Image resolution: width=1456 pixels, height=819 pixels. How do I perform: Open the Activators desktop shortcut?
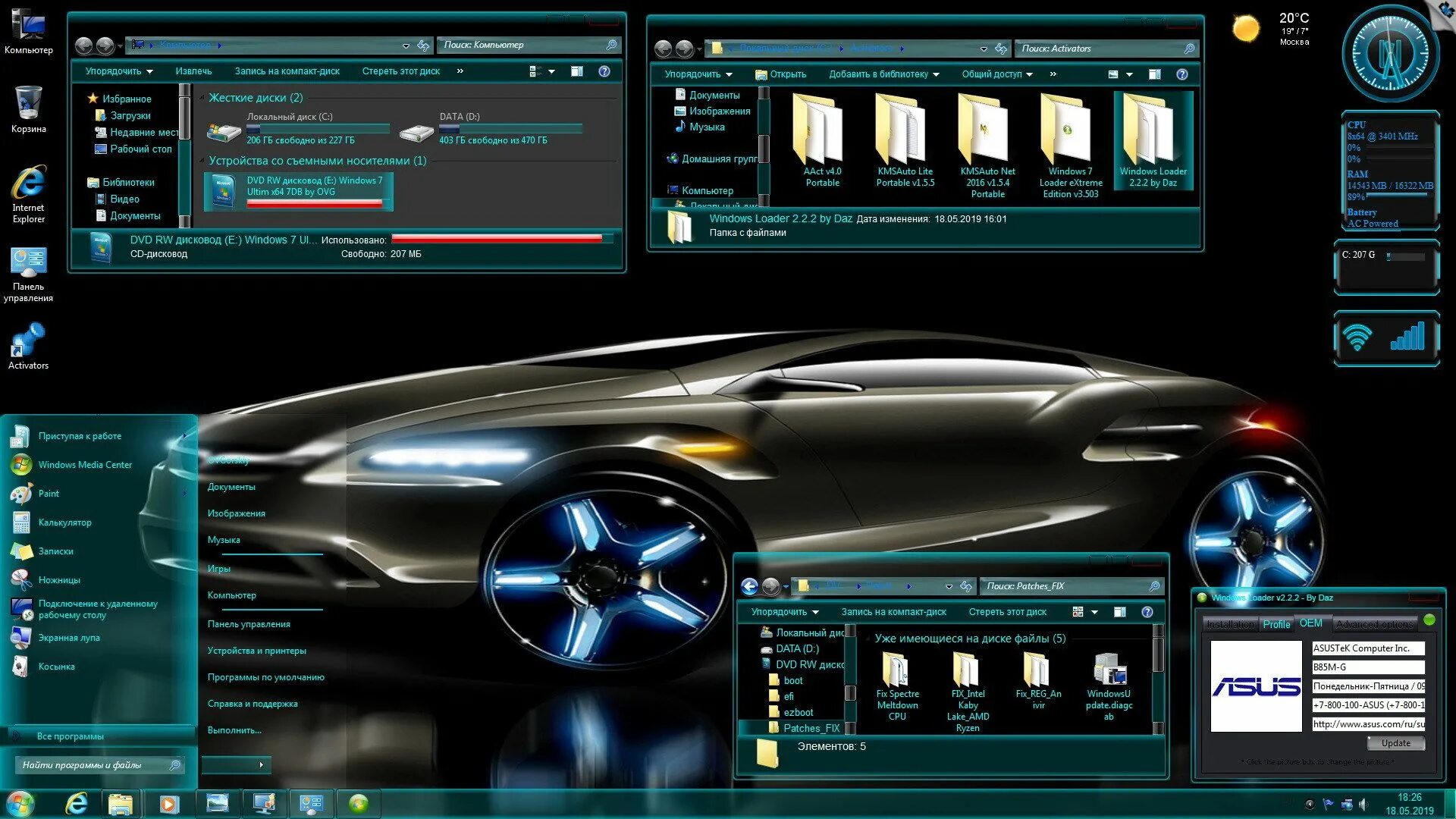[29, 346]
